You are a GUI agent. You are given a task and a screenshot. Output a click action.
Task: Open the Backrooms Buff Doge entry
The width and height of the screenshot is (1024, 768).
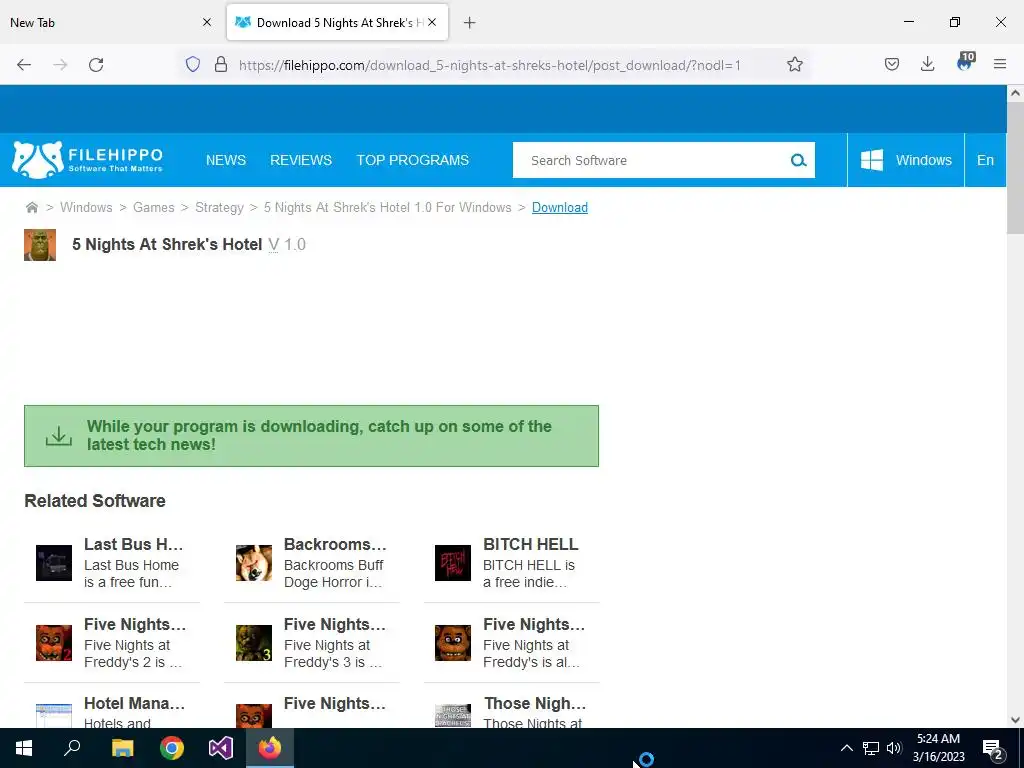coord(335,544)
